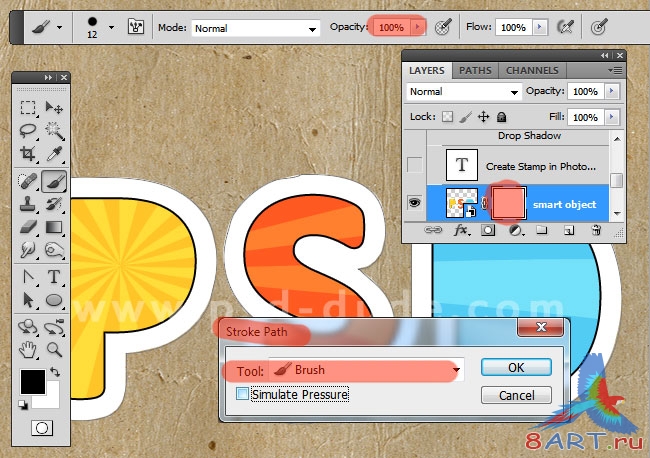Select the Move tool
This screenshot has height=458, width=650.
pyautogui.click(x=54, y=108)
